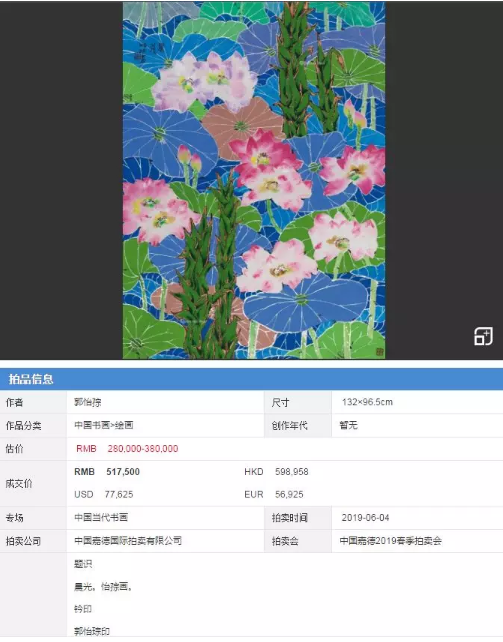Screen dimensions: 503x642
Task: Click the 拍卖公司 label cell
Action: coord(33,541)
